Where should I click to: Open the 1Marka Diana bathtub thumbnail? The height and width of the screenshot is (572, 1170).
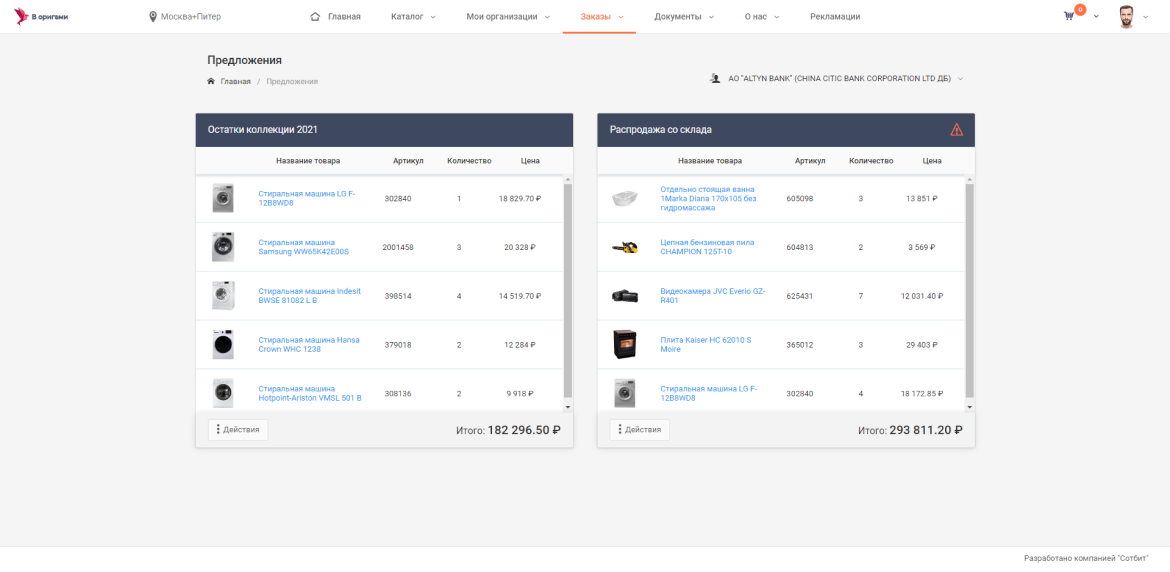[625, 198]
